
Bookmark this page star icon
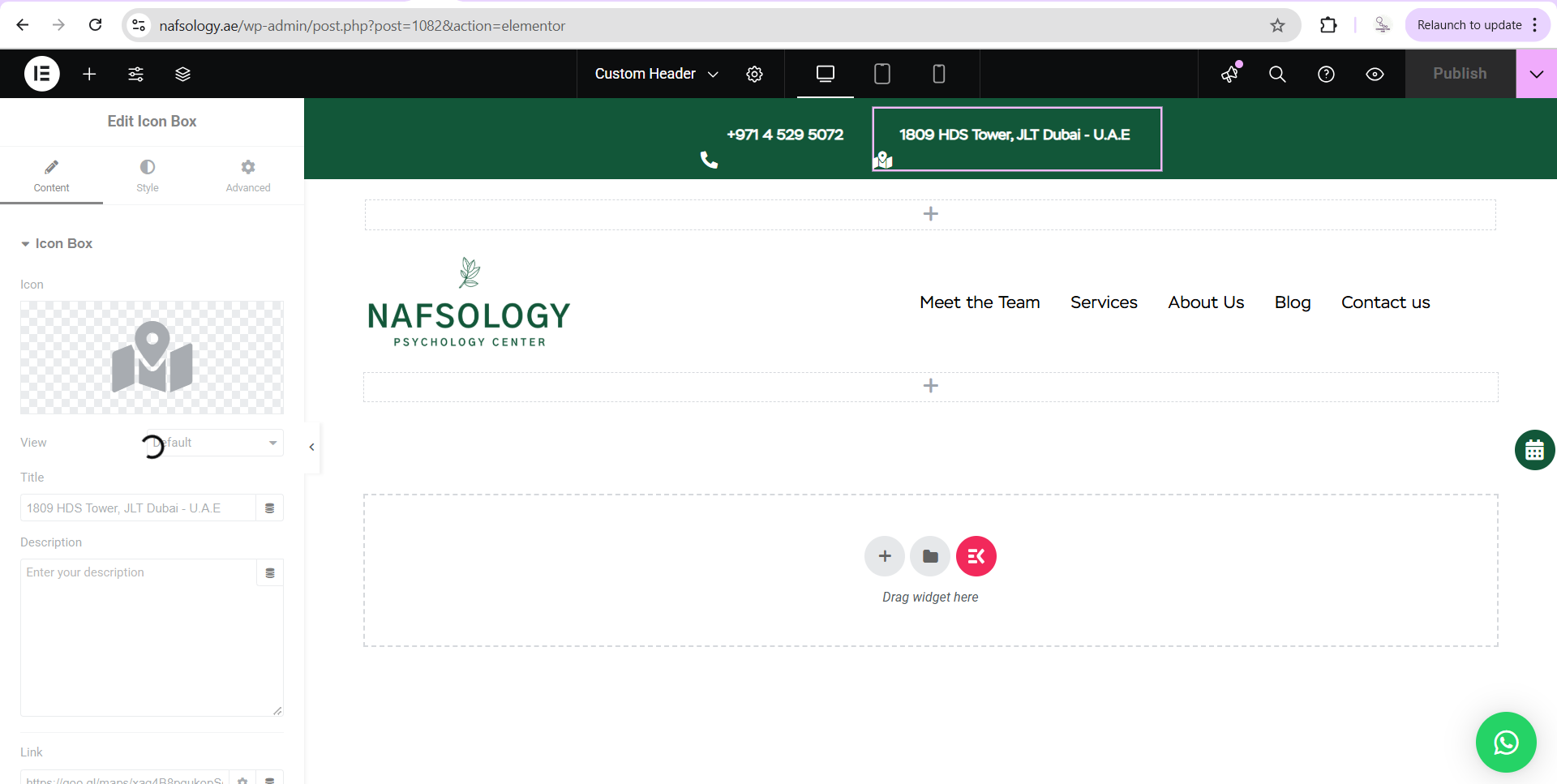tap(1278, 25)
